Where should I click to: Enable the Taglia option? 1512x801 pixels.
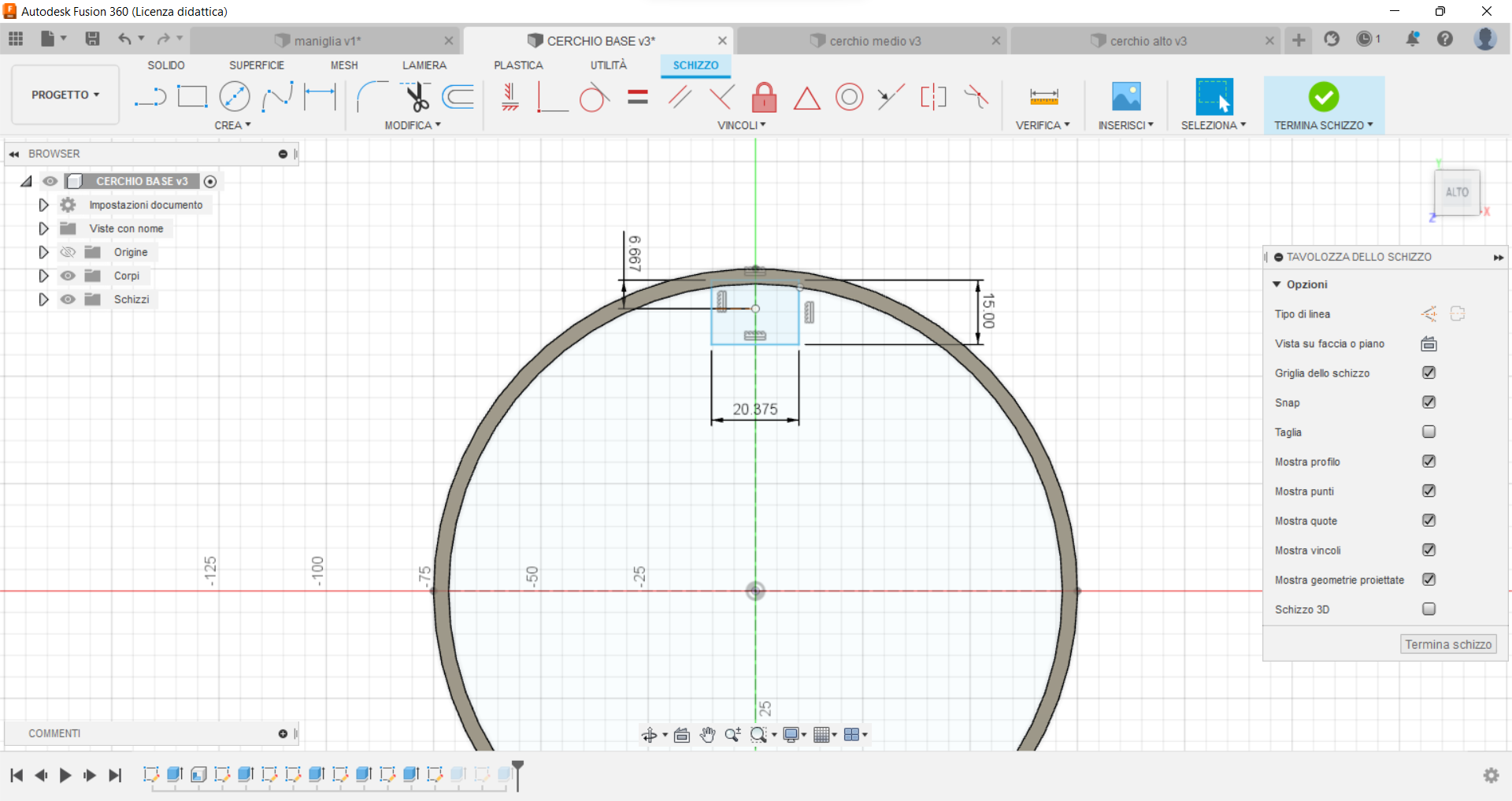1429,432
